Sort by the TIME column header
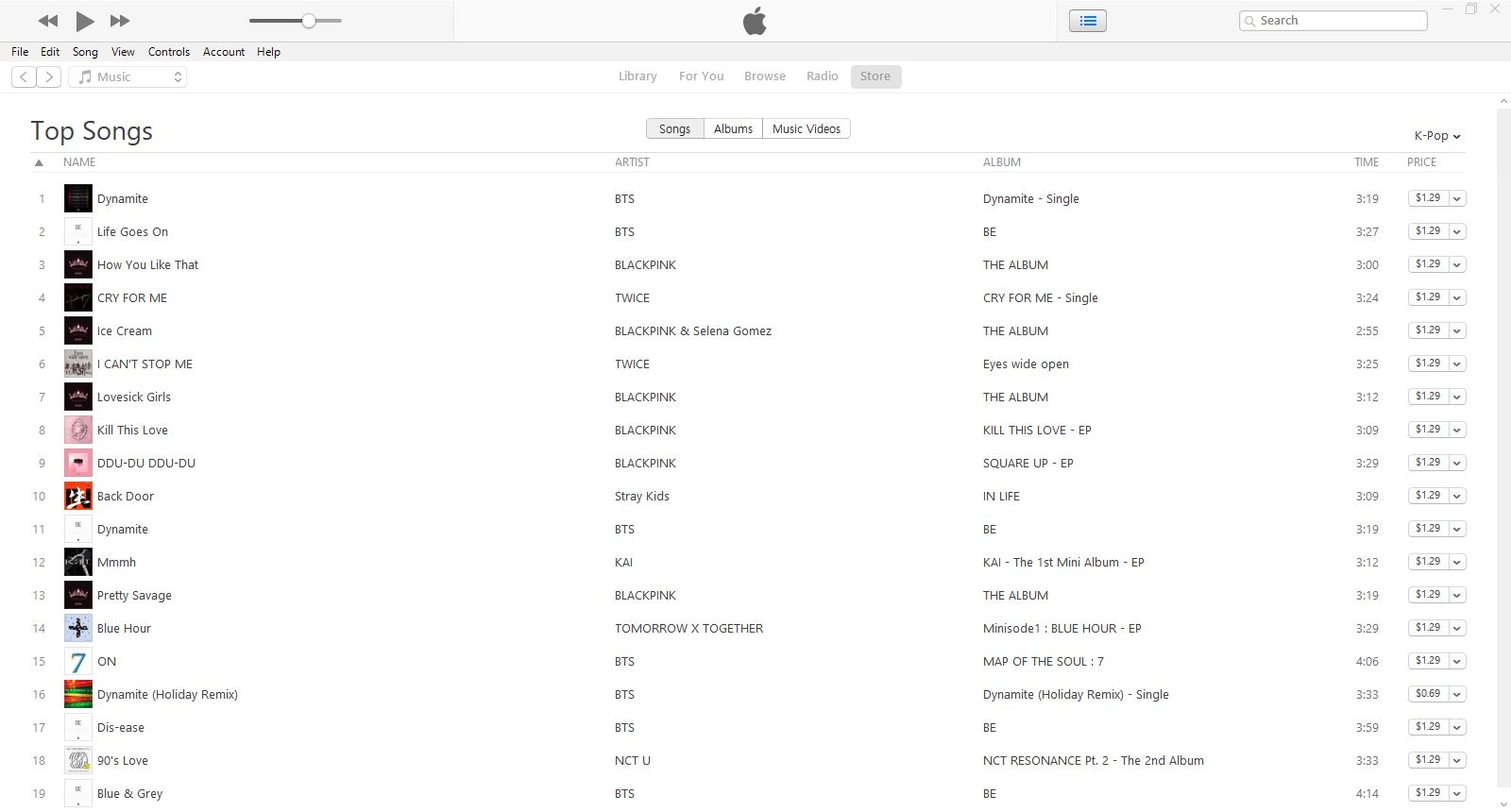The height and width of the screenshot is (812, 1511). click(1367, 162)
